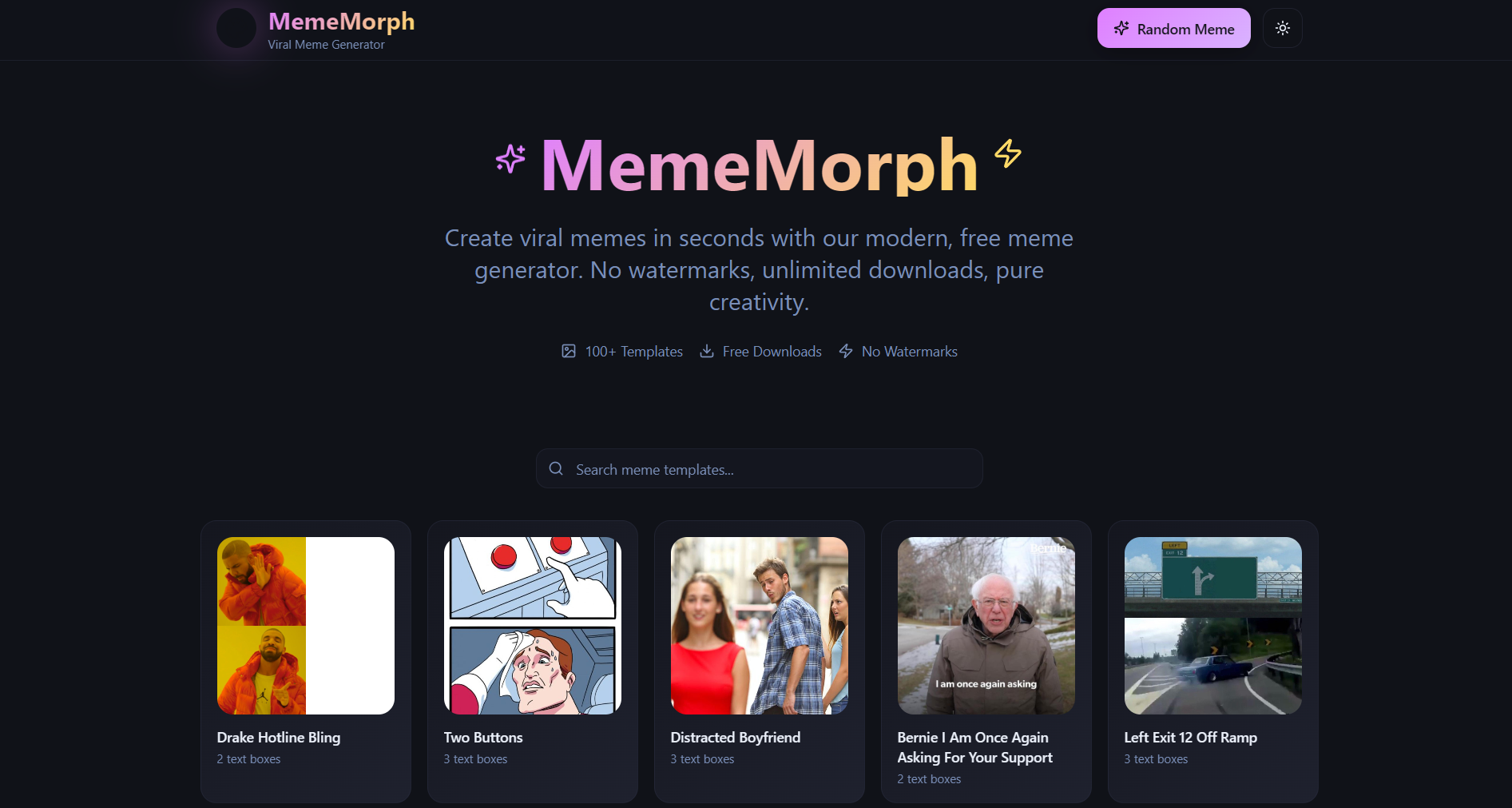Viewport: 1512px width, 808px height.
Task: Click the image icon next to 100+ Templates
Action: tap(569, 352)
